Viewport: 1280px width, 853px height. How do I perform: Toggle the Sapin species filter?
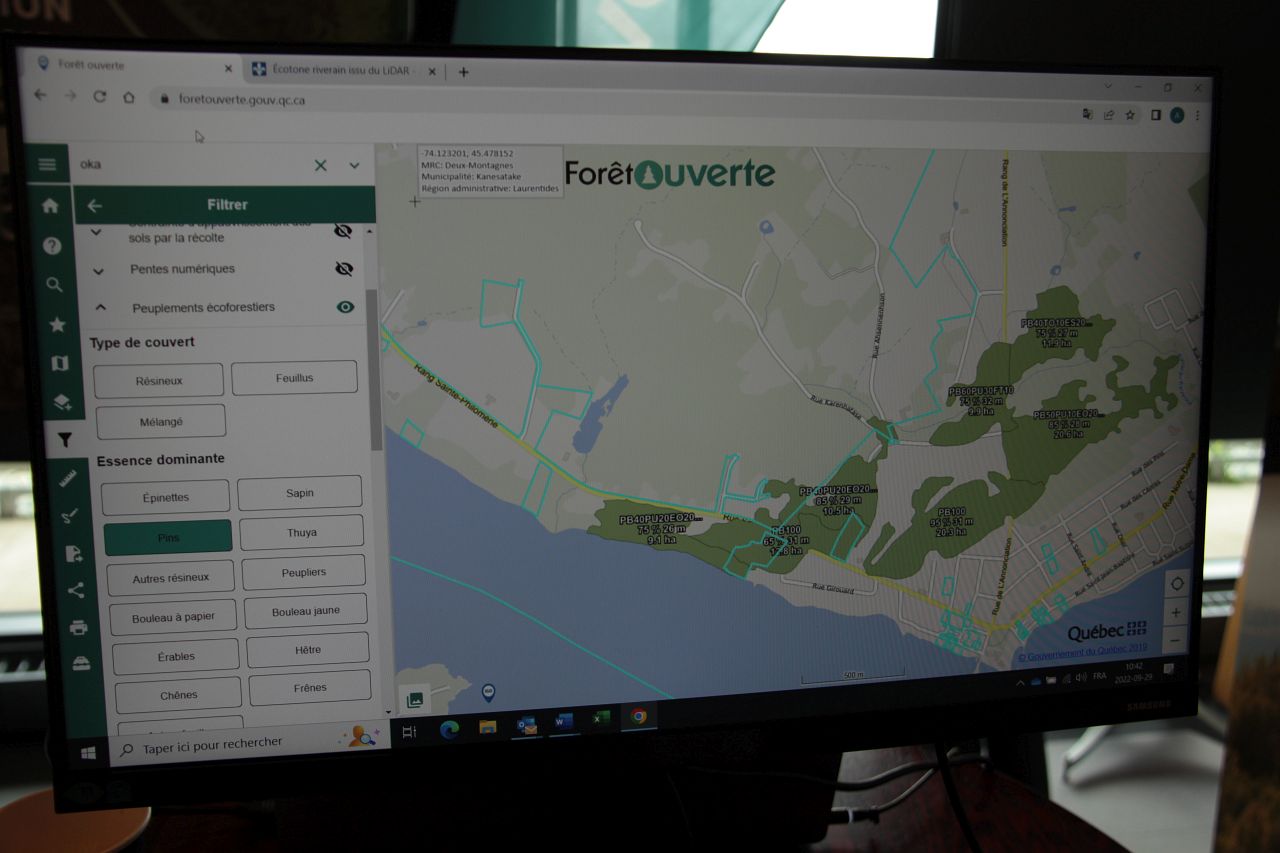[300, 493]
